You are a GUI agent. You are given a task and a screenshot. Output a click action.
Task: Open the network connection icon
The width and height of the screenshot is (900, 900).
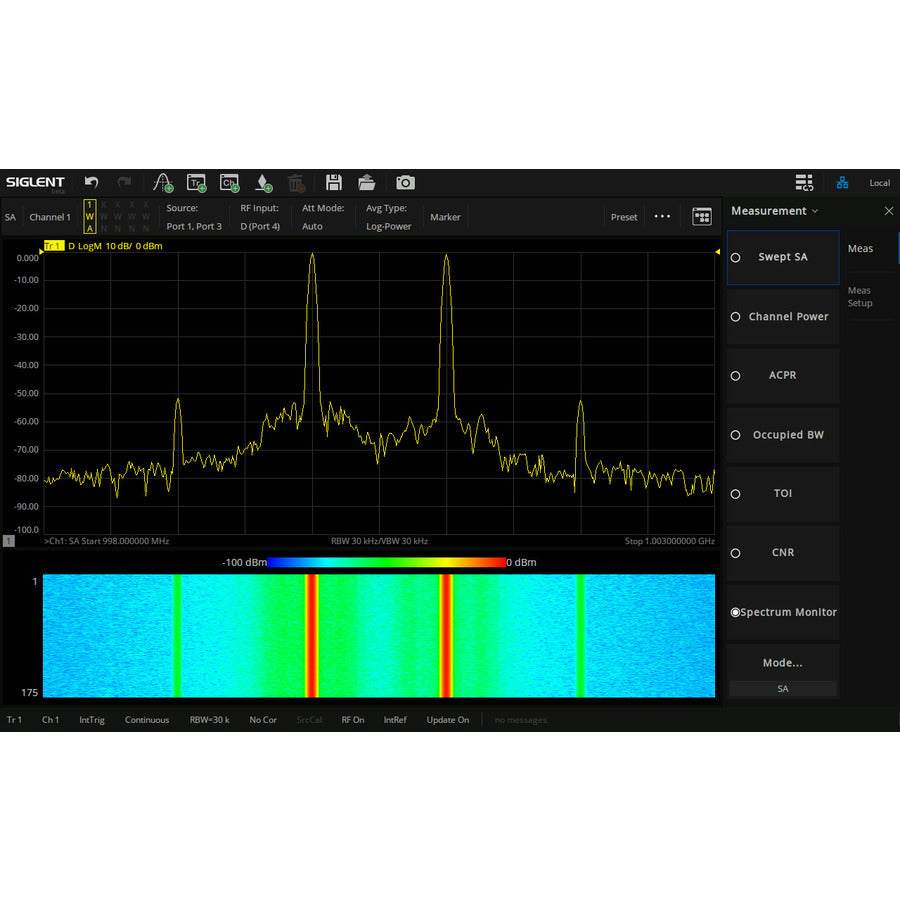click(842, 183)
